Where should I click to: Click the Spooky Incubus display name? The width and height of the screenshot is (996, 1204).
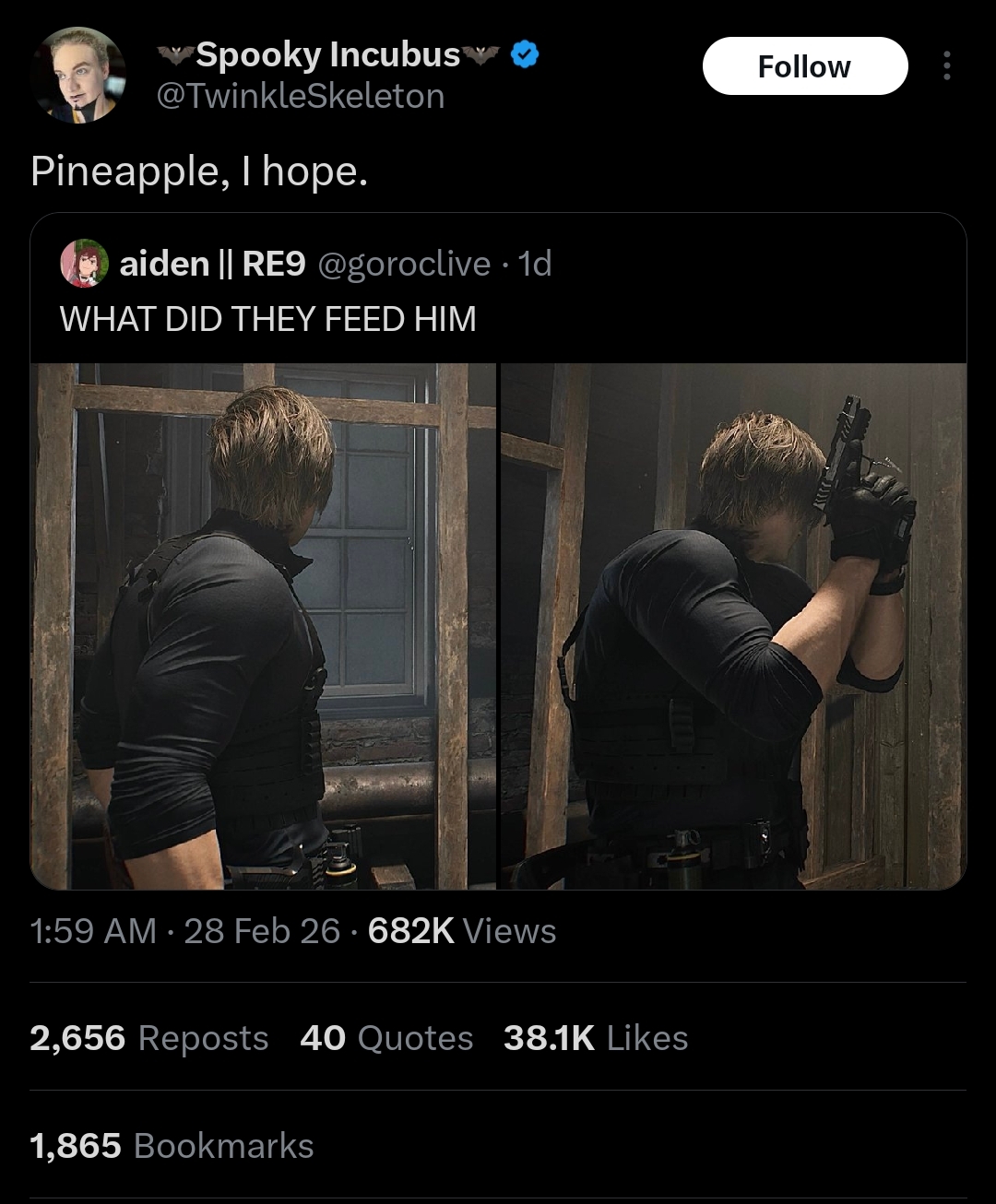tap(327, 54)
